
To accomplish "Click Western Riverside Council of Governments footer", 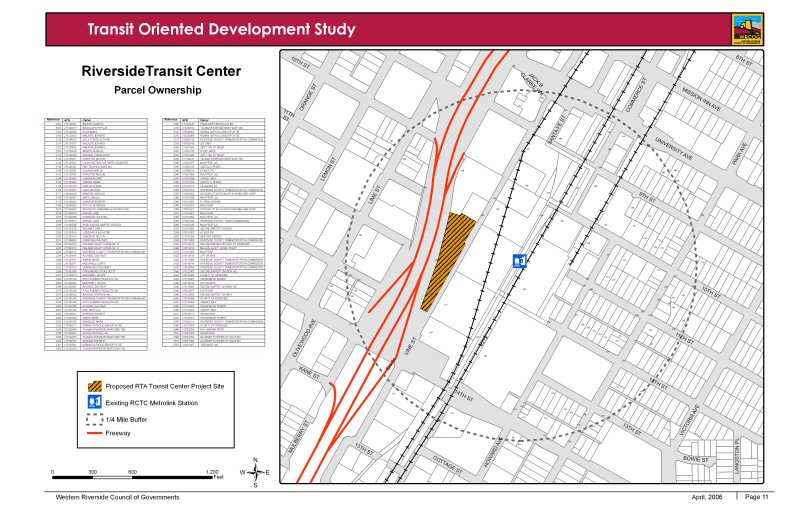I will pyautogui.click(x=117, y=497).
